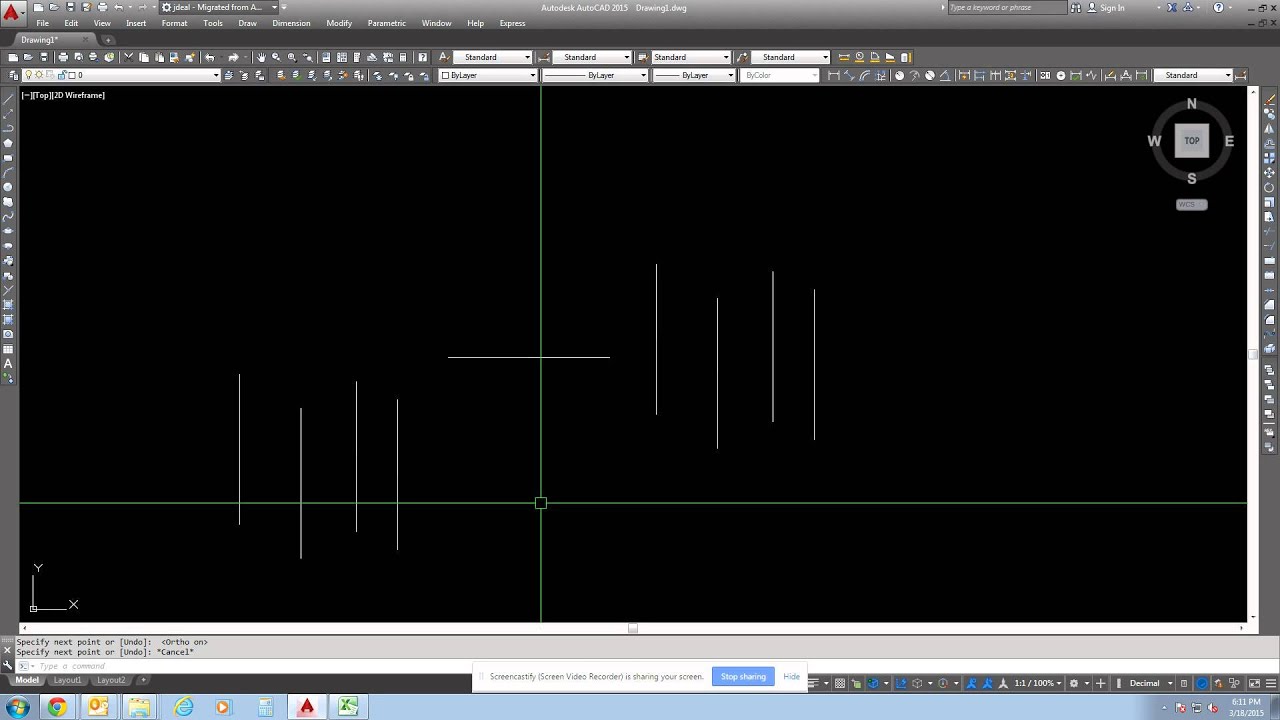This screenshot has width=1280, height=720.
Task: Select the Text (A) tool in Draw toolbar
Action: 9,364
